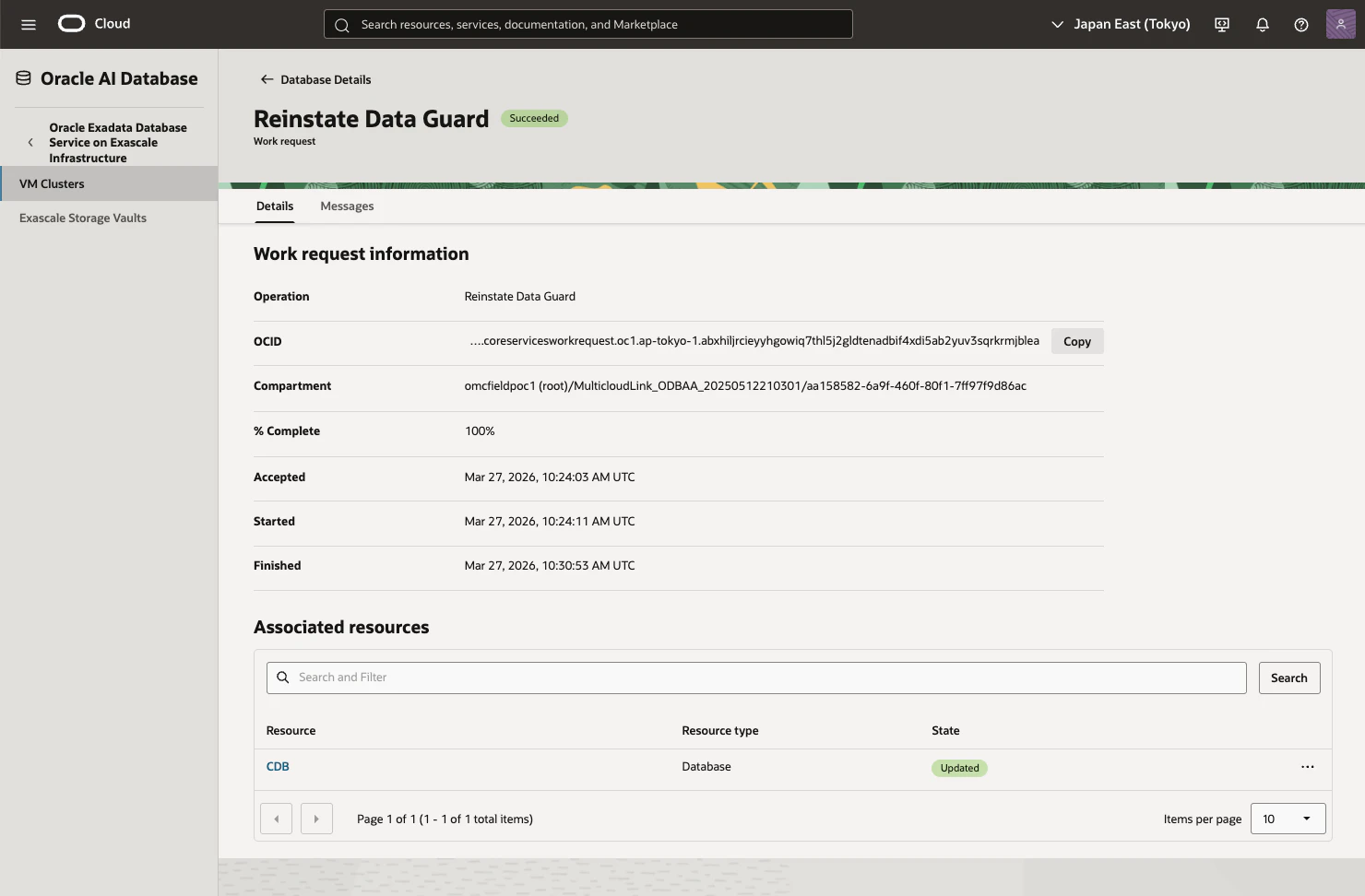Image resolution: width=1365 pixels, height=896 pixels.
Task: Select Exascale Storage Vaults in the sidebar
Action: pos(109,218)
